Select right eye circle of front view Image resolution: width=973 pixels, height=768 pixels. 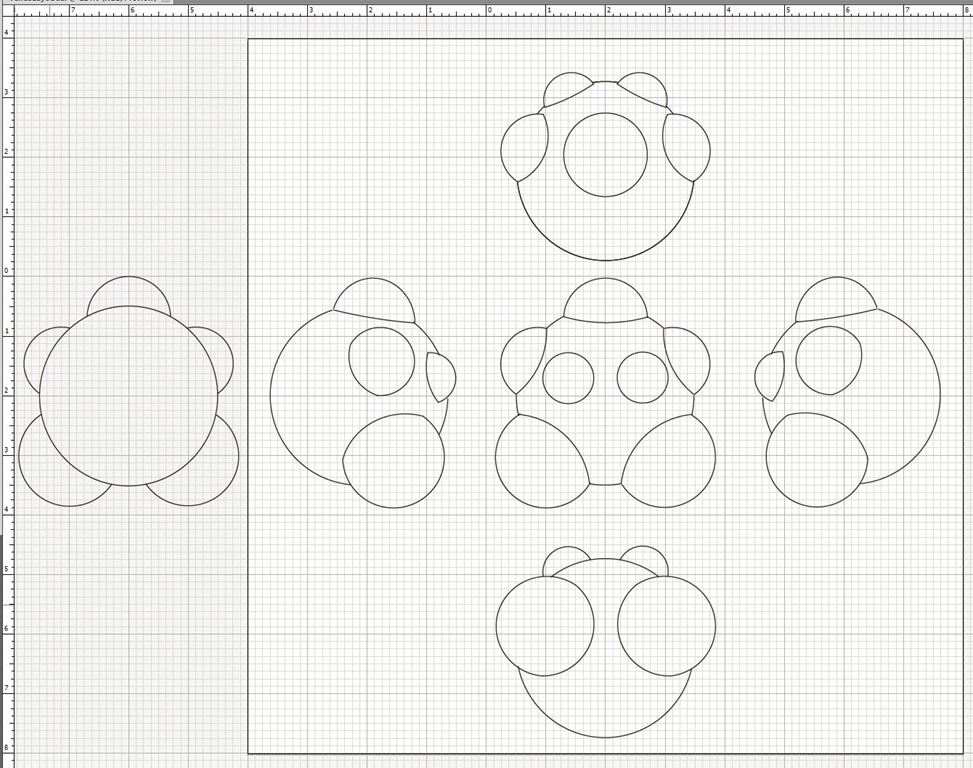(642, 378)
